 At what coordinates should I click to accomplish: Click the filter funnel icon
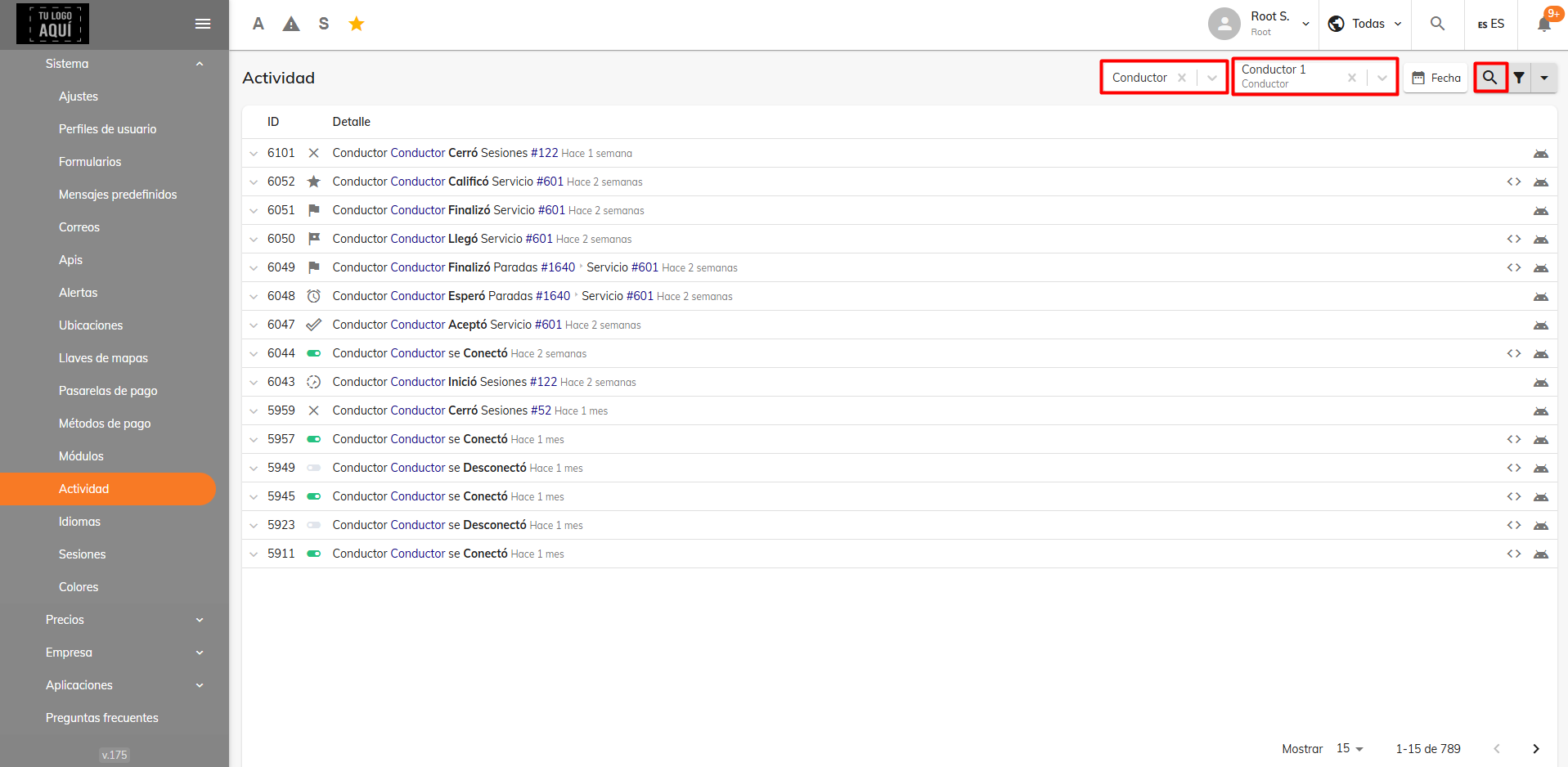coord(1519,78)
